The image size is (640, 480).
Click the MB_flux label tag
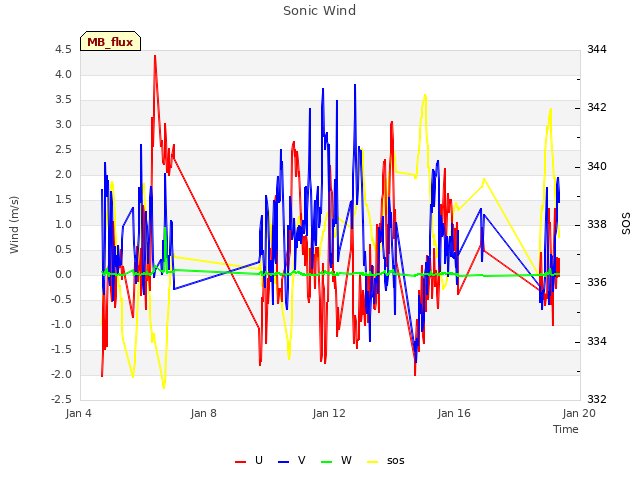pyautogui.click(x=110, y=41)
